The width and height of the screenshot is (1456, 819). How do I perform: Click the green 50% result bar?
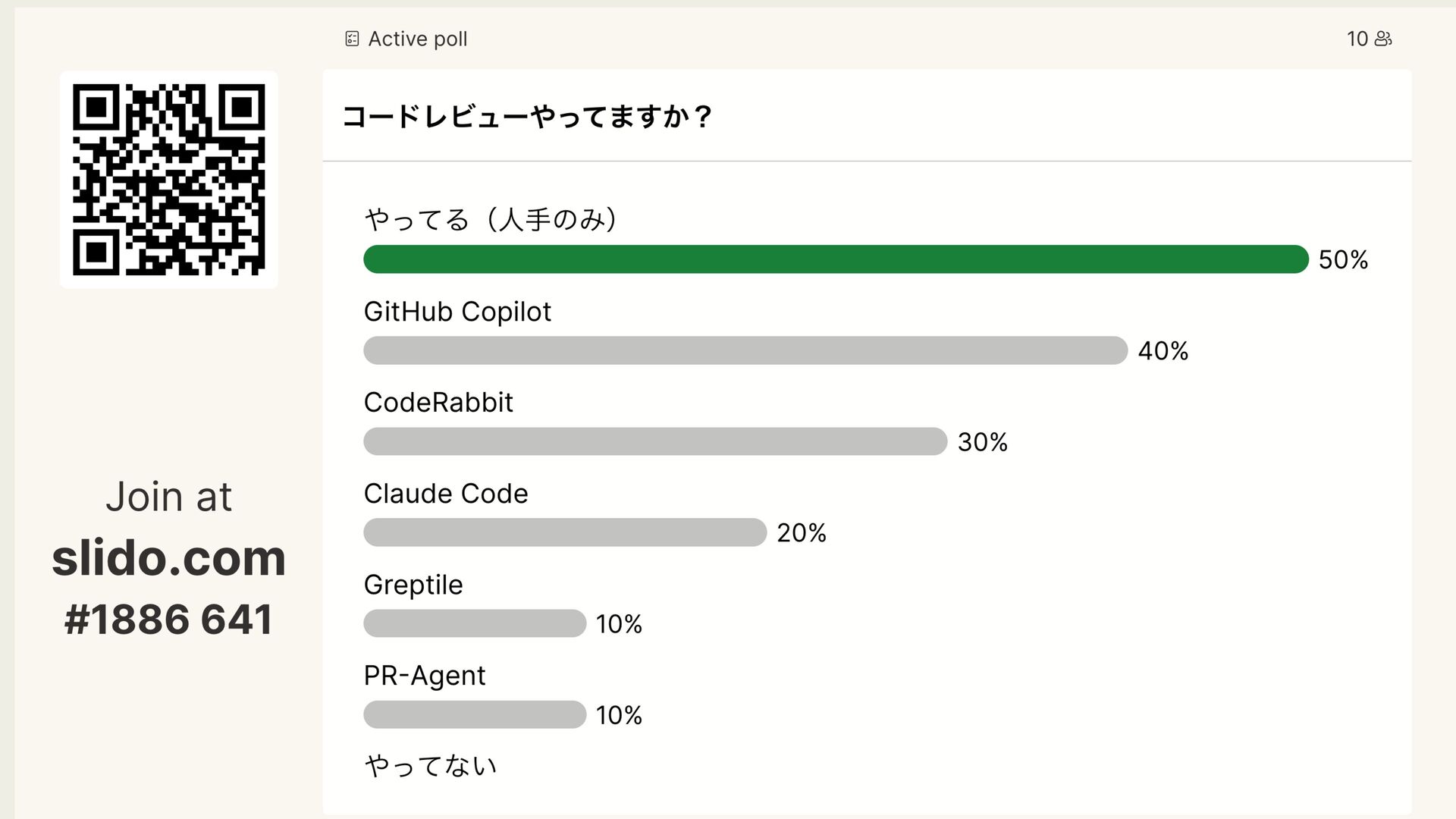point(836,259)
